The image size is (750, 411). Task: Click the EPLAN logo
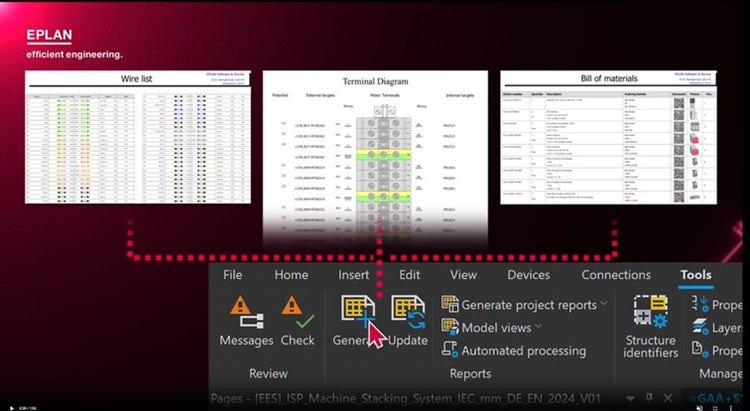[x=49, y=35]
